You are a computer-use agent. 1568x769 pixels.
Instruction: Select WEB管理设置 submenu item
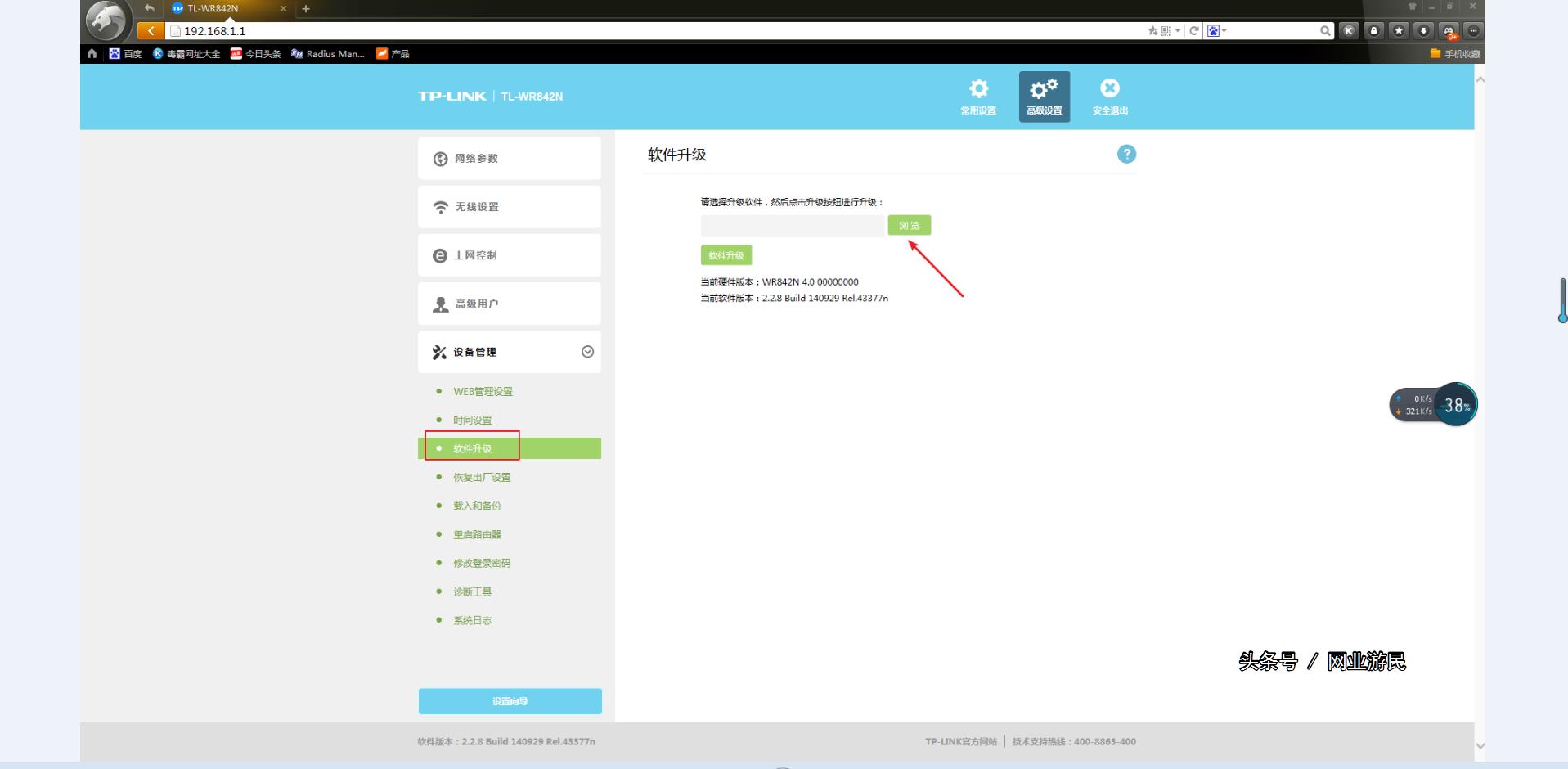tap(483, 392)
